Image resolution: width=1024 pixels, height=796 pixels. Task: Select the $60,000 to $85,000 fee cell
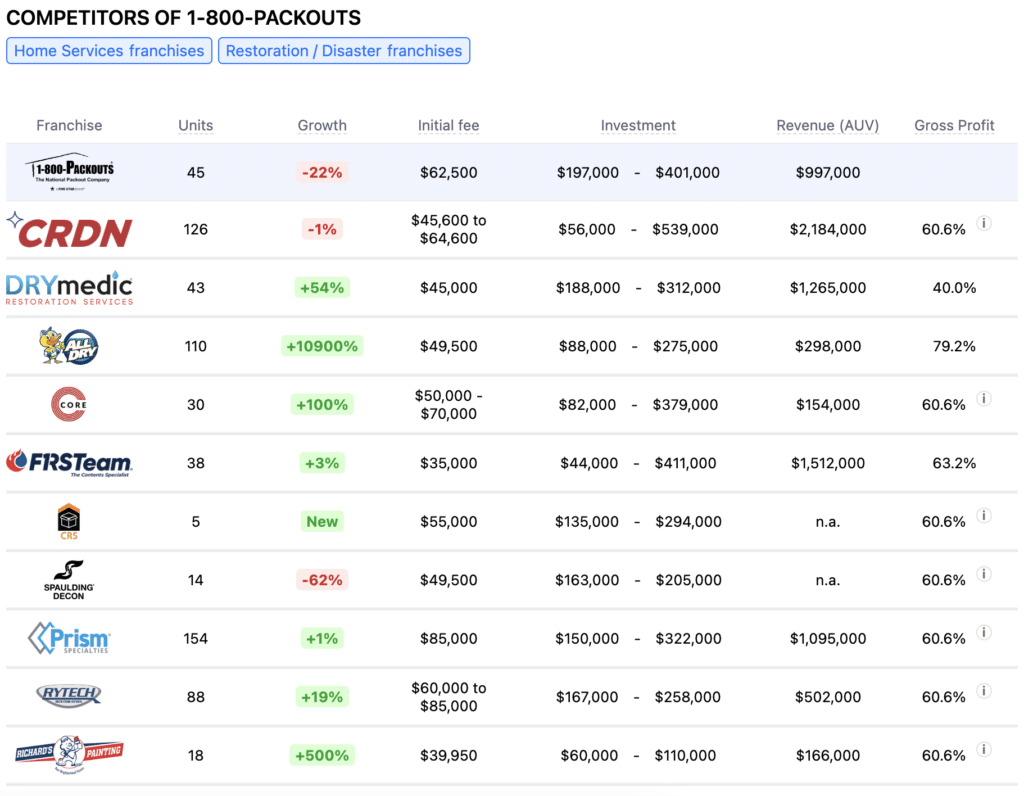tap(449, 697)
